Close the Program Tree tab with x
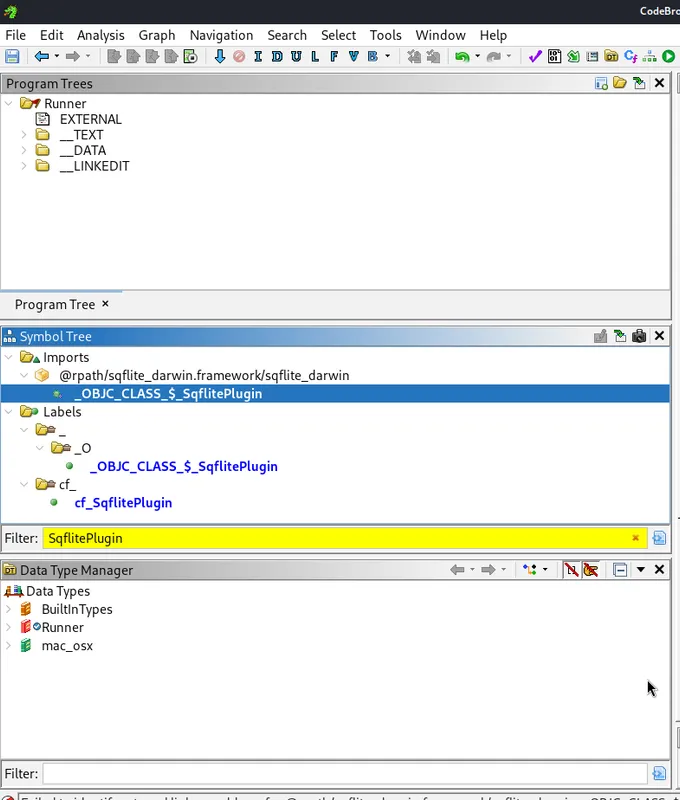This screenshot has height=800, width=680. 105,304
